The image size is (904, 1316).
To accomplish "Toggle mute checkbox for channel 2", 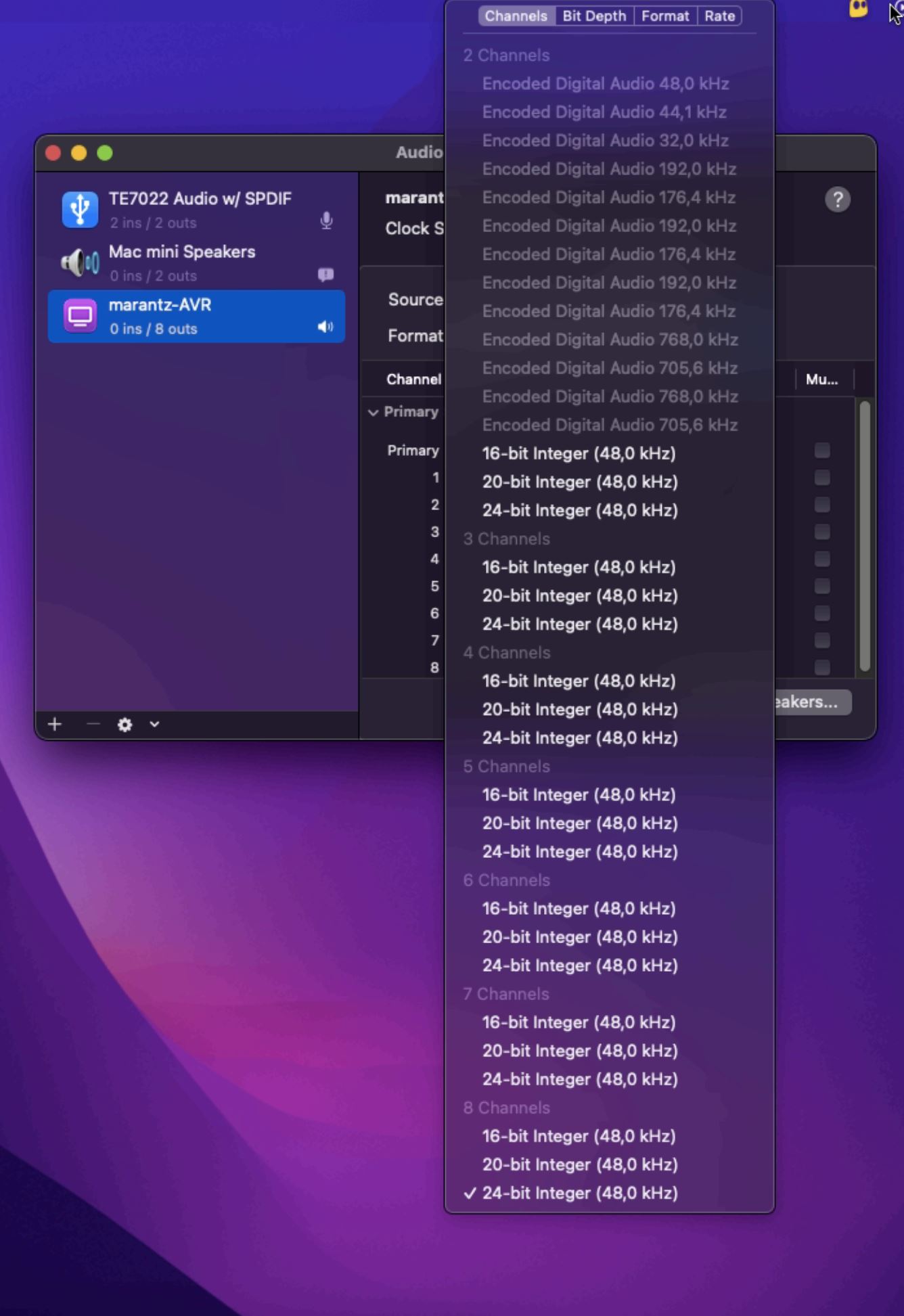I will click(822, 505).
